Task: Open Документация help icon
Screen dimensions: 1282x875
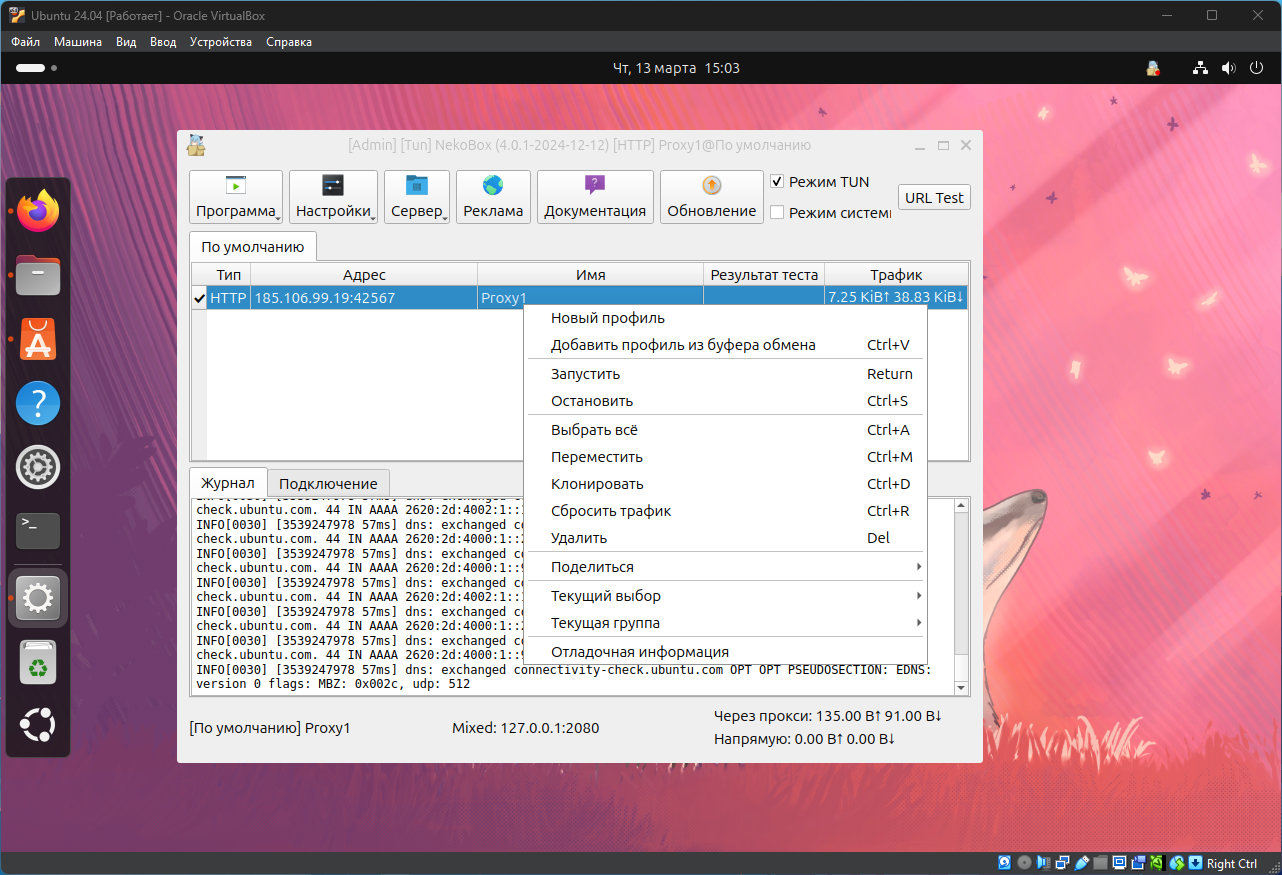Action: pyautogui.click(x=595, y=185)
